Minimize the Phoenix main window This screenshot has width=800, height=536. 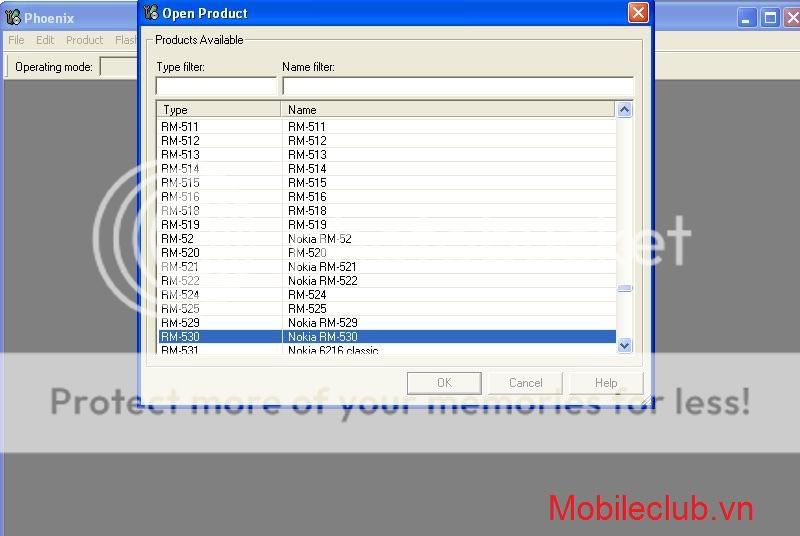coord(748,18)
